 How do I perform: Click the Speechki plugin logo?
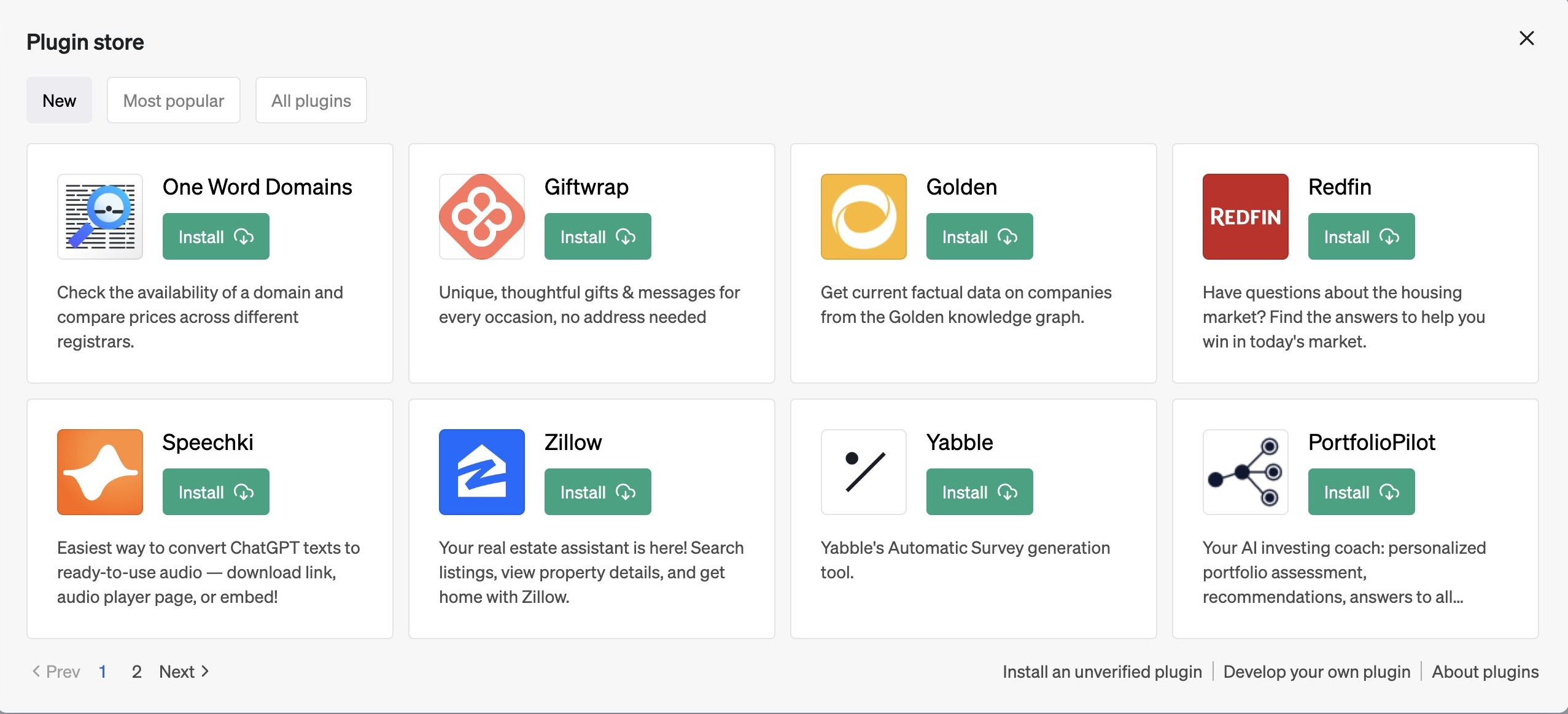pos(100,472)
